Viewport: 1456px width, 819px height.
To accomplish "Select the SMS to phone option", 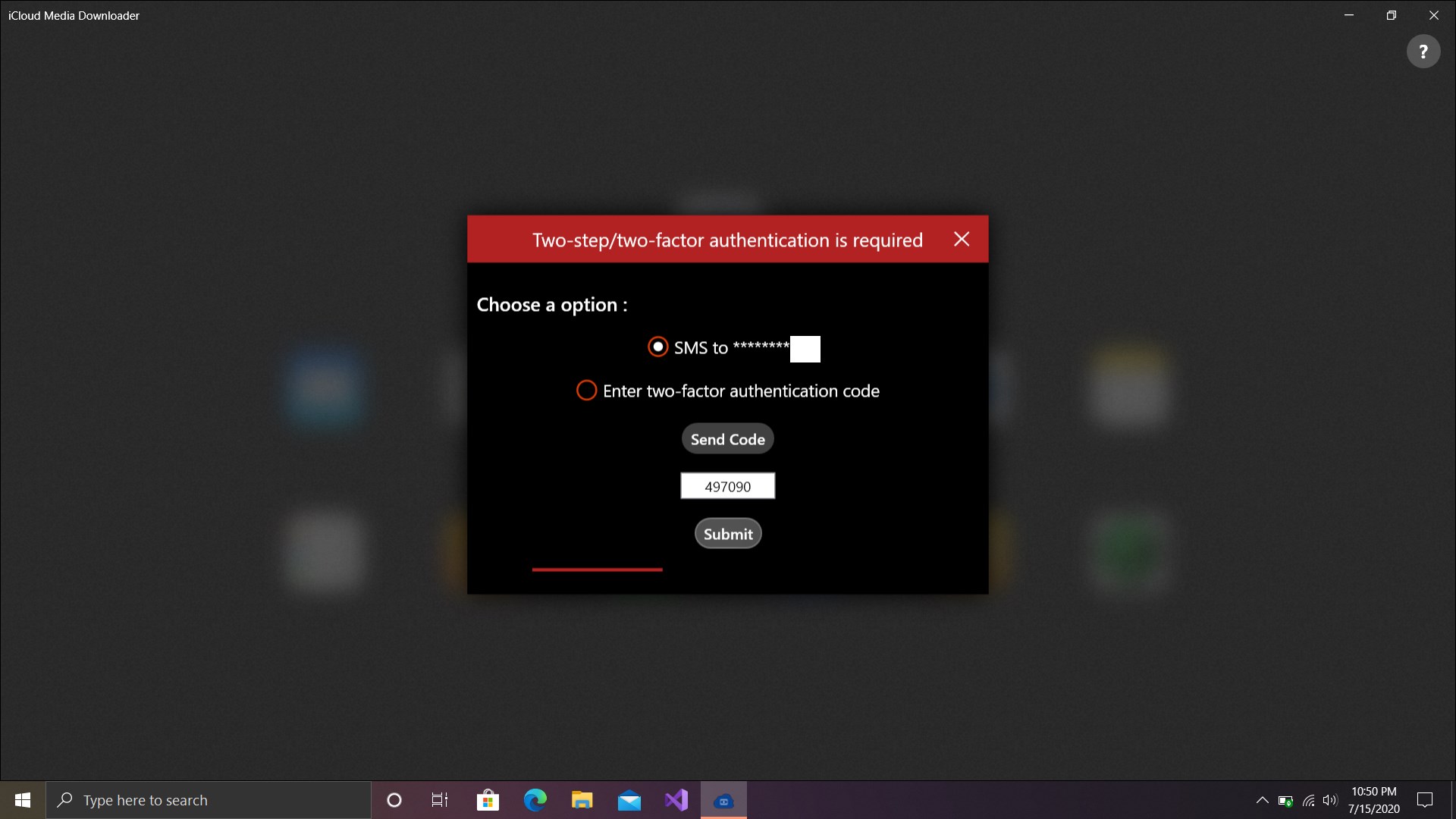I will pyautogui.click(x=657, y=347).
